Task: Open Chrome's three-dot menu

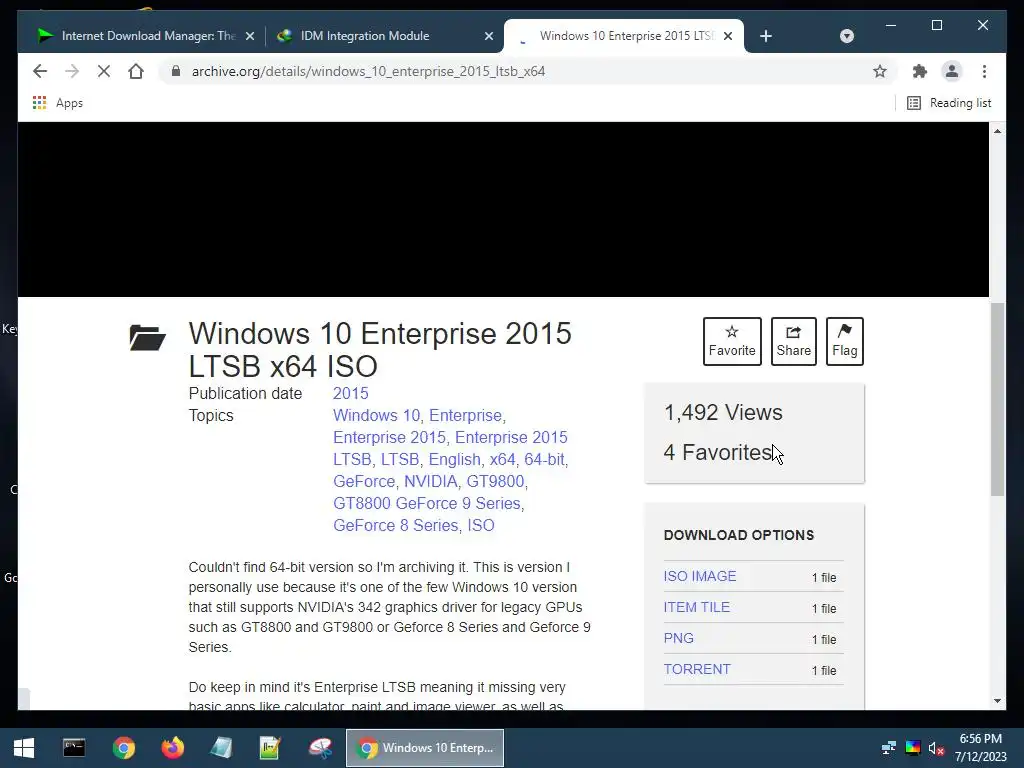Action: pyautogui.click(x=984, y=71)
